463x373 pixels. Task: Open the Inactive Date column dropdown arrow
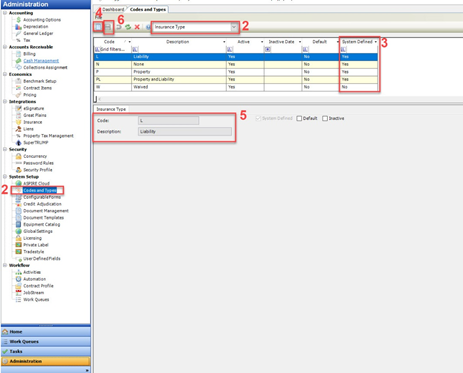[x=300, y=42]
